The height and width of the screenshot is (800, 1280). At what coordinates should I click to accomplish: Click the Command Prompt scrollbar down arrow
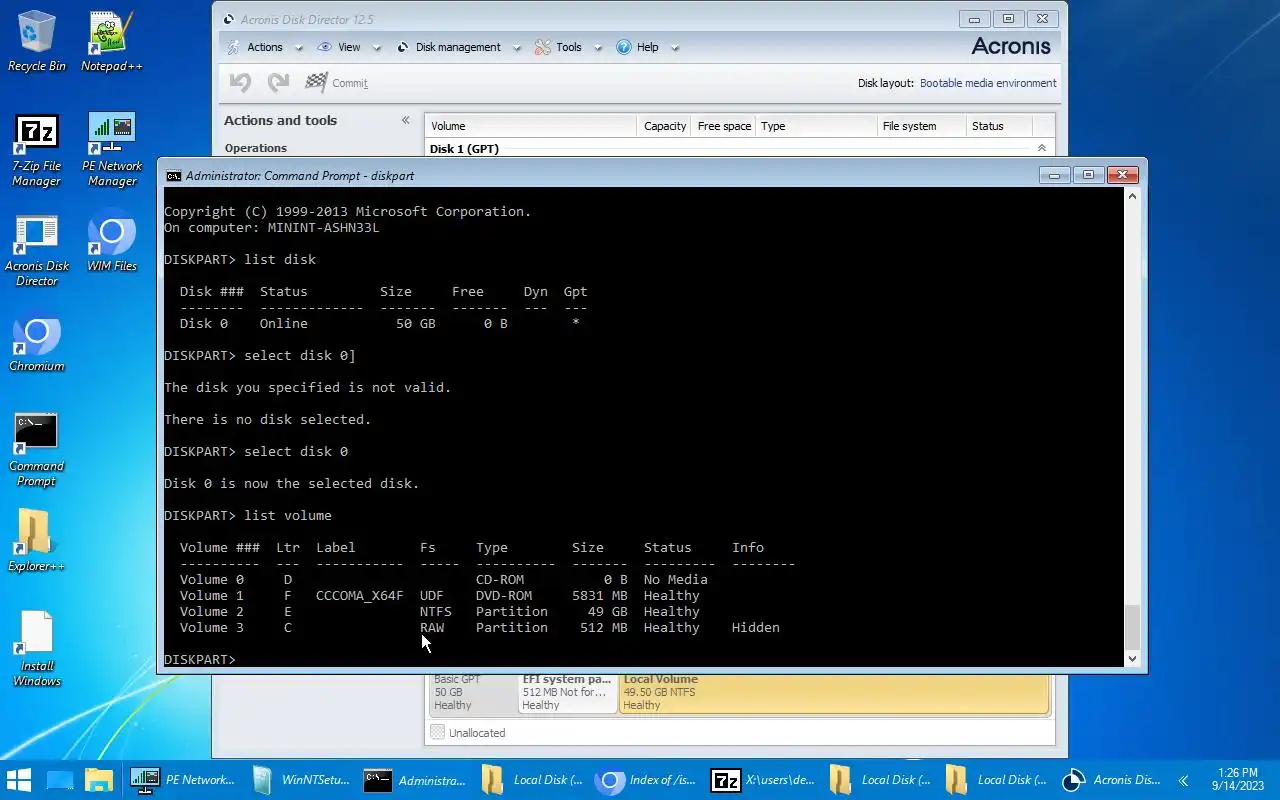[x=1132, y=658]
